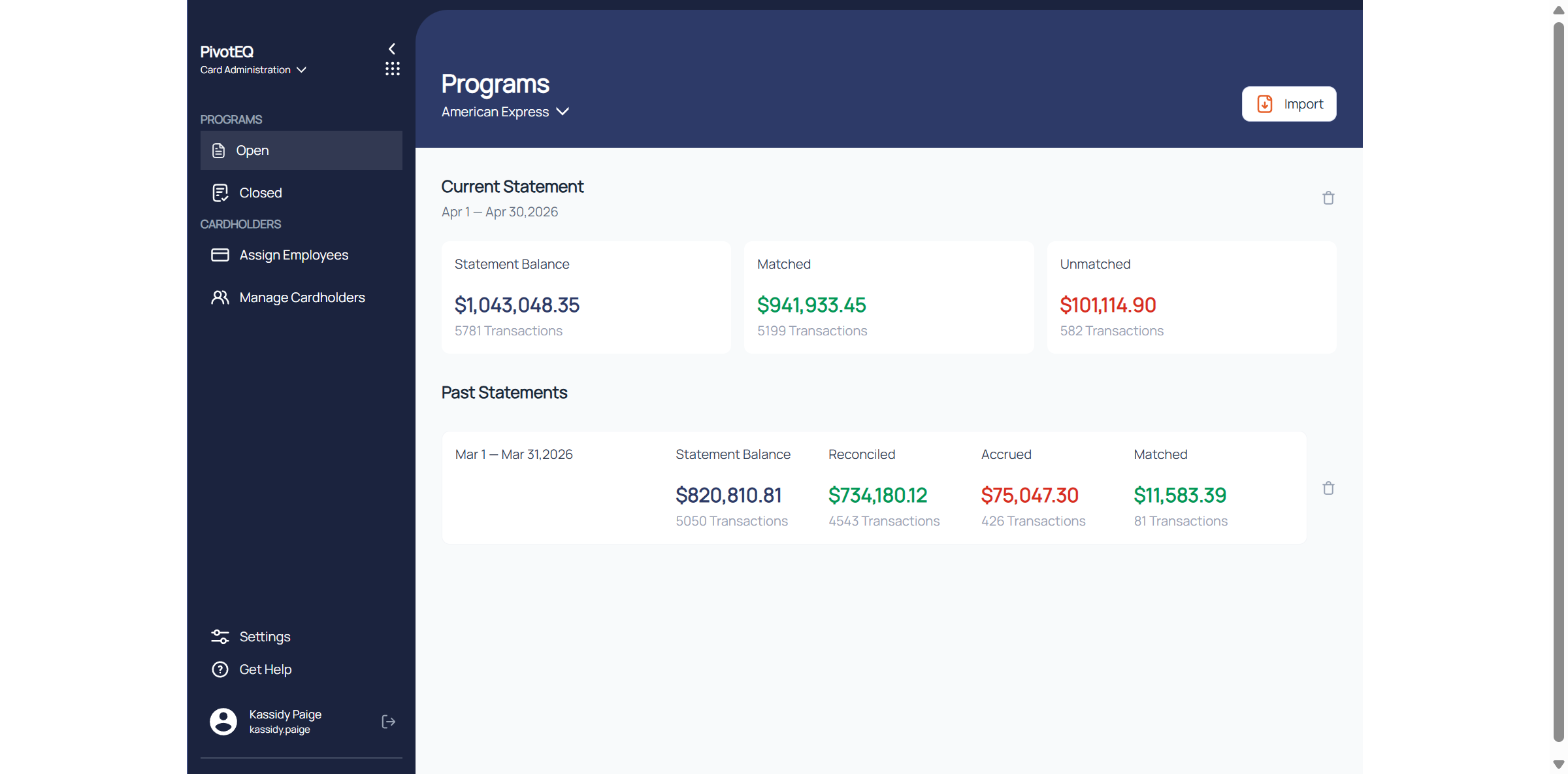
Task: Select the Open programs menu item
Action: (x=301, y=150)
